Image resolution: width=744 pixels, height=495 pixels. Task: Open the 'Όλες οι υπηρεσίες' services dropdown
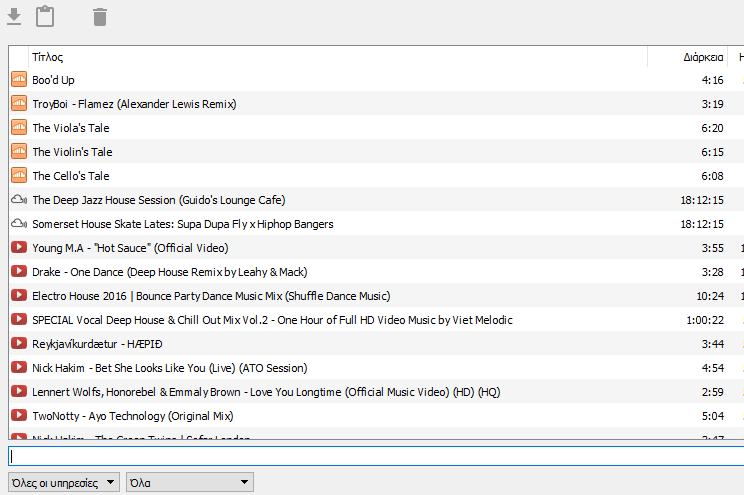pyautogui.click(x=64, y=482)
